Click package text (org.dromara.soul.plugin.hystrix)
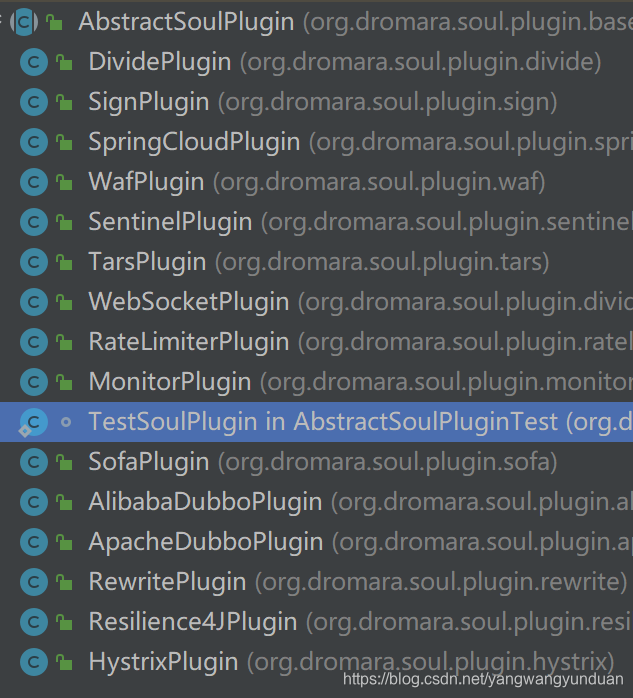The height and width of the screenshot is (698, 633). tap(430, 662)
